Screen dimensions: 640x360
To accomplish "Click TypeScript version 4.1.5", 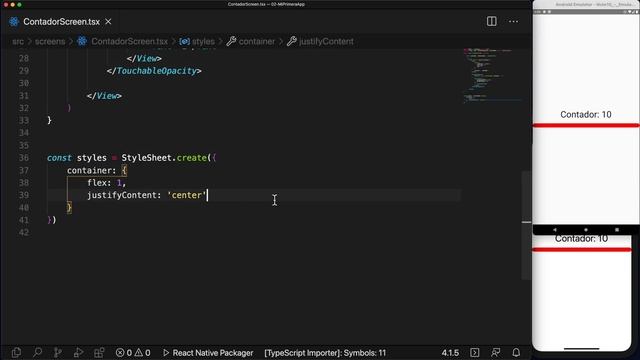I will click(x=450, y=353).
